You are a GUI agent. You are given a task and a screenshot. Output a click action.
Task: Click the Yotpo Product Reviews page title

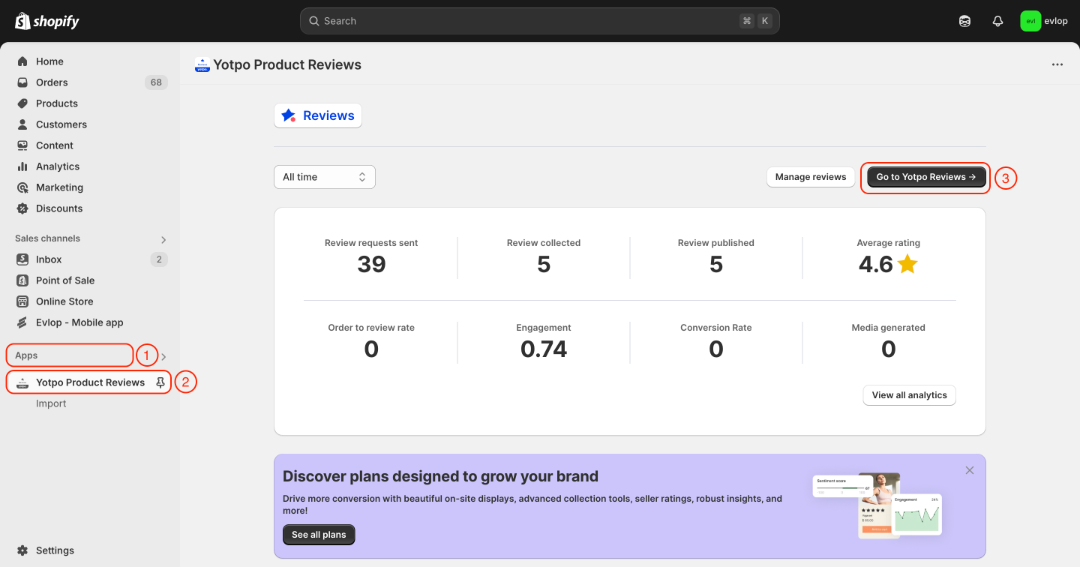pyautogui.click(x=287, y=65)
